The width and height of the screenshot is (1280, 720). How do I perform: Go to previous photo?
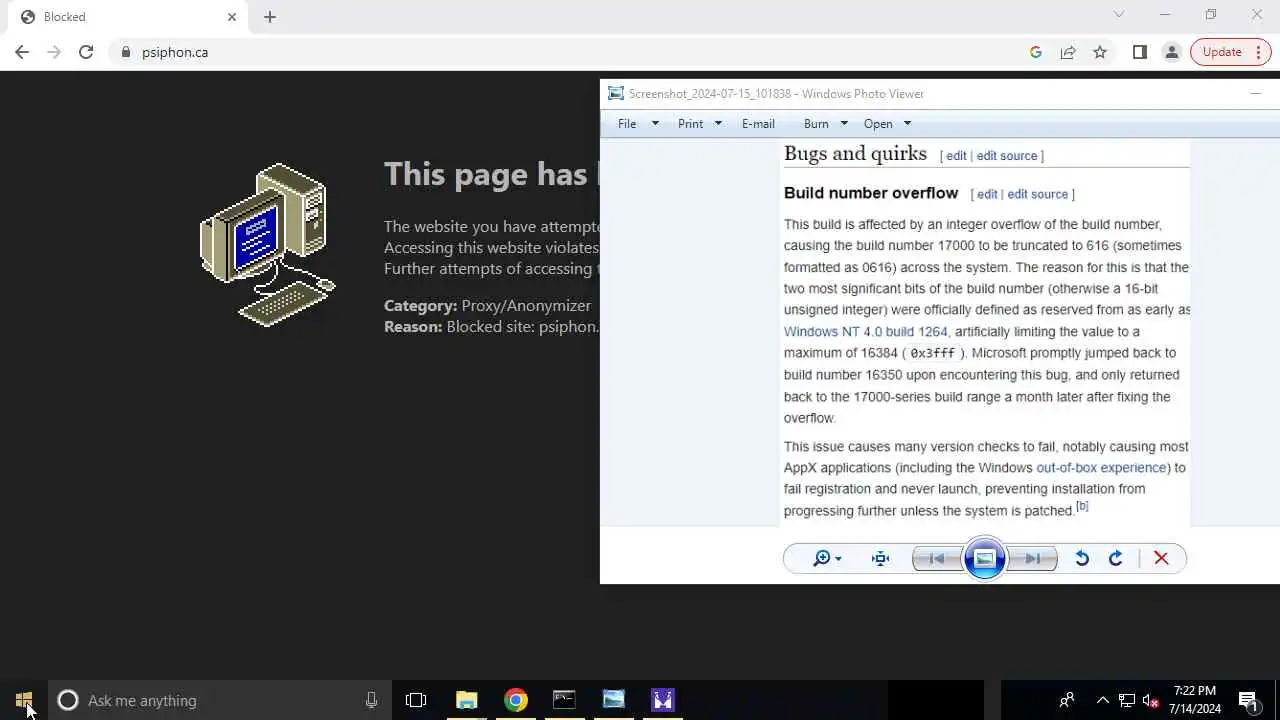(x=937, y=559)
